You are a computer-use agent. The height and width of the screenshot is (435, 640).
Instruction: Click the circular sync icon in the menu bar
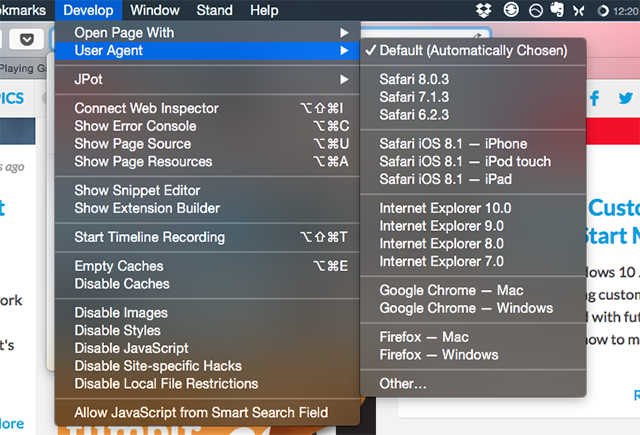511,10
